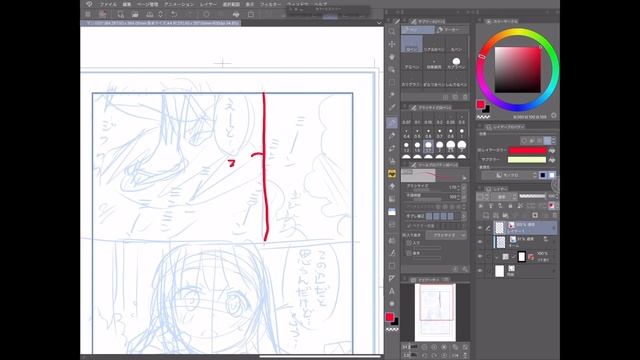The width and height of the screenshot is (640, 360).
Task: Select the Frame border tool
Action: click(x=392, y=266)
